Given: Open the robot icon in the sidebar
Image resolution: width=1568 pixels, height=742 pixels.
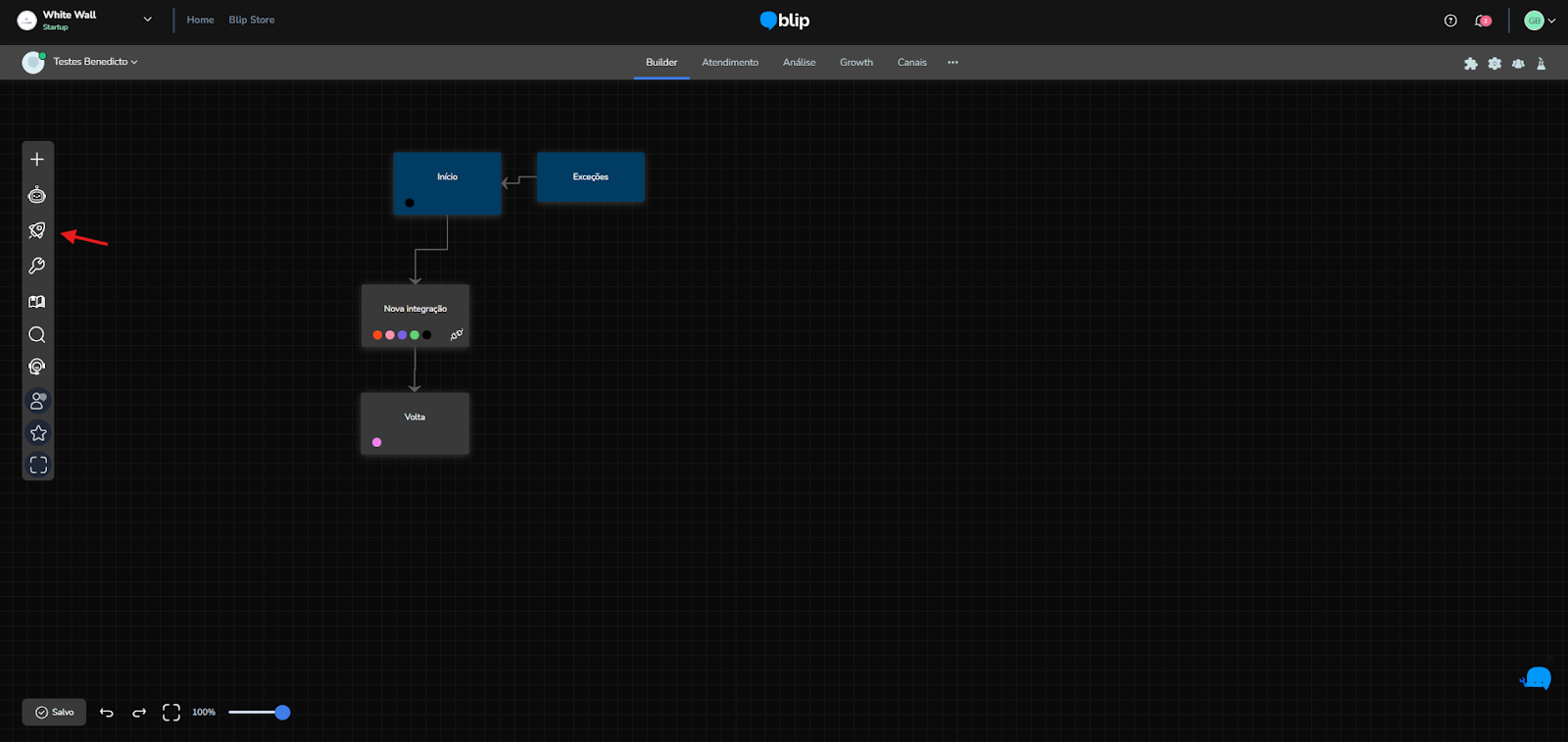Looking at the screenshot, I should pyautogui.click(x=37, y=195).
